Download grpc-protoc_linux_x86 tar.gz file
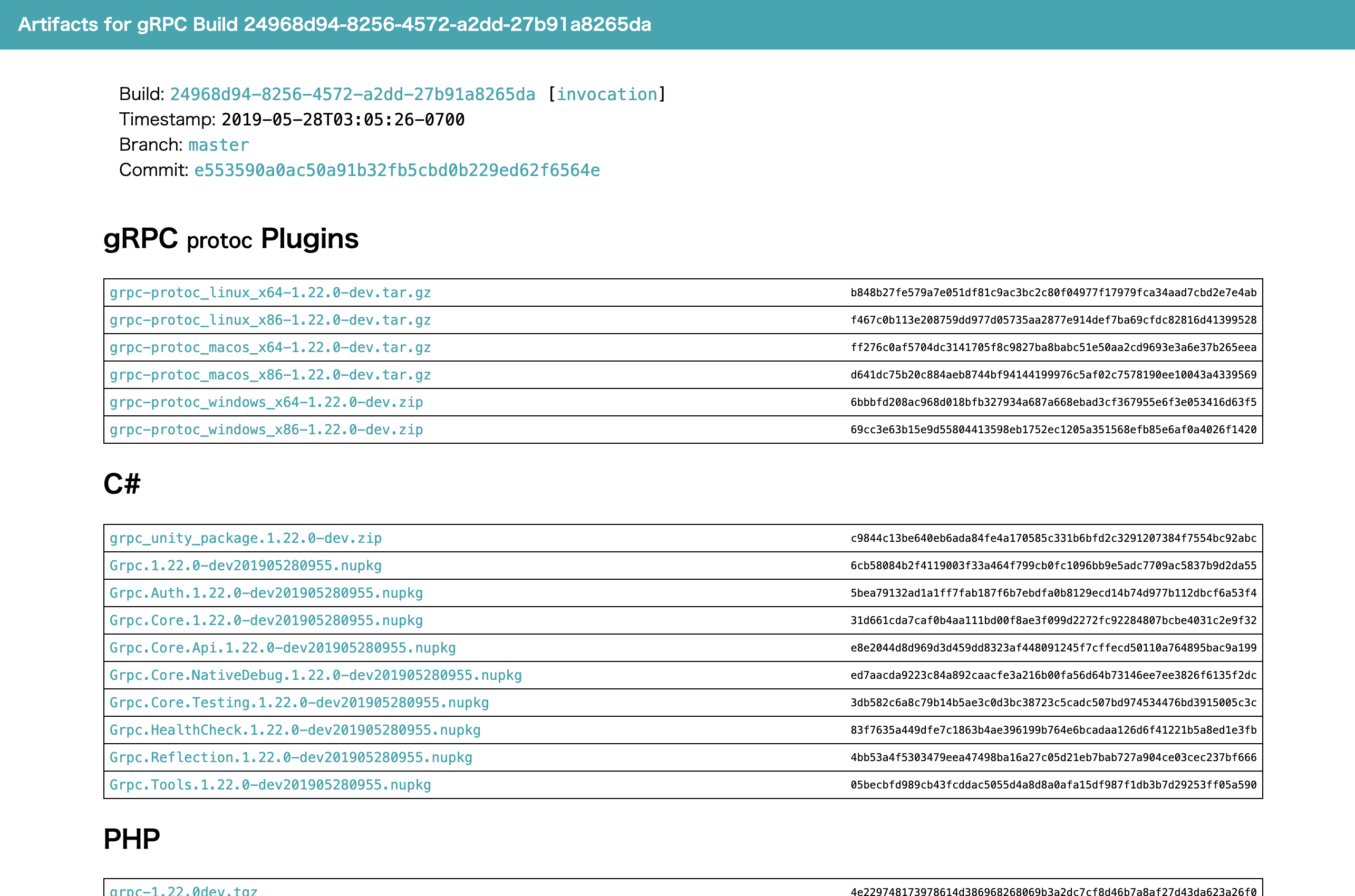1355x896 pixels. coord(270,320)
